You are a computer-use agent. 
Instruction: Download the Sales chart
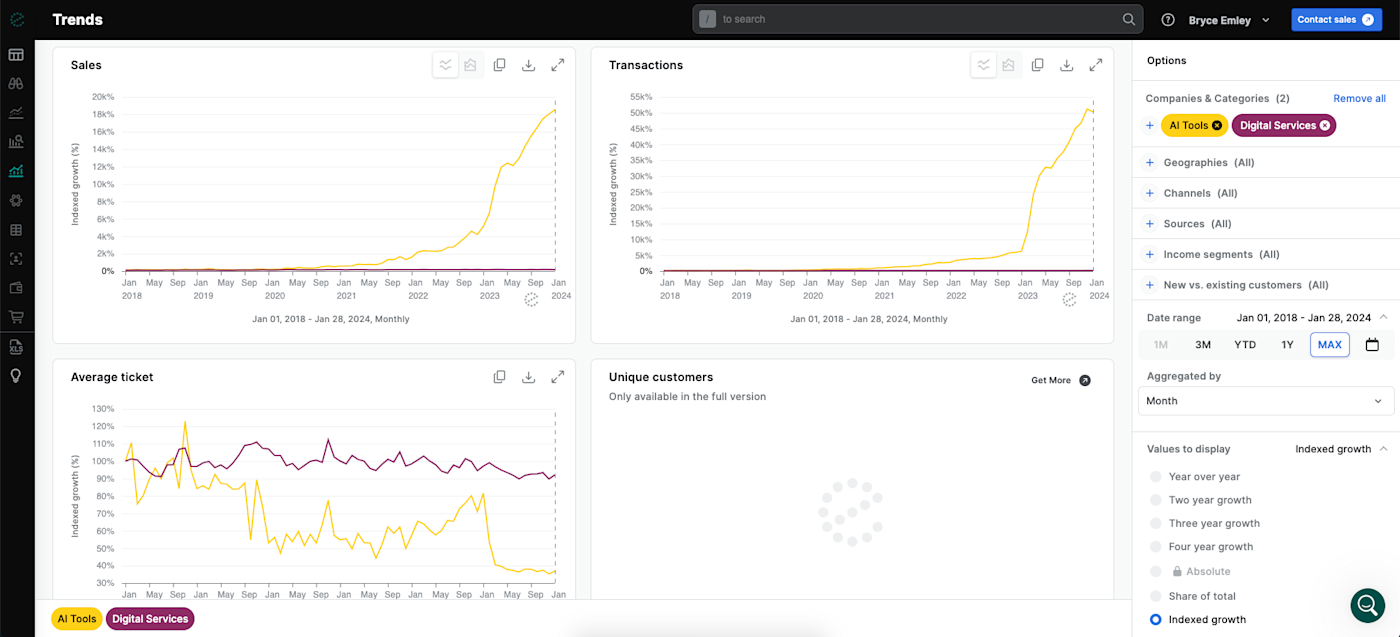click(x=528, y=65)
